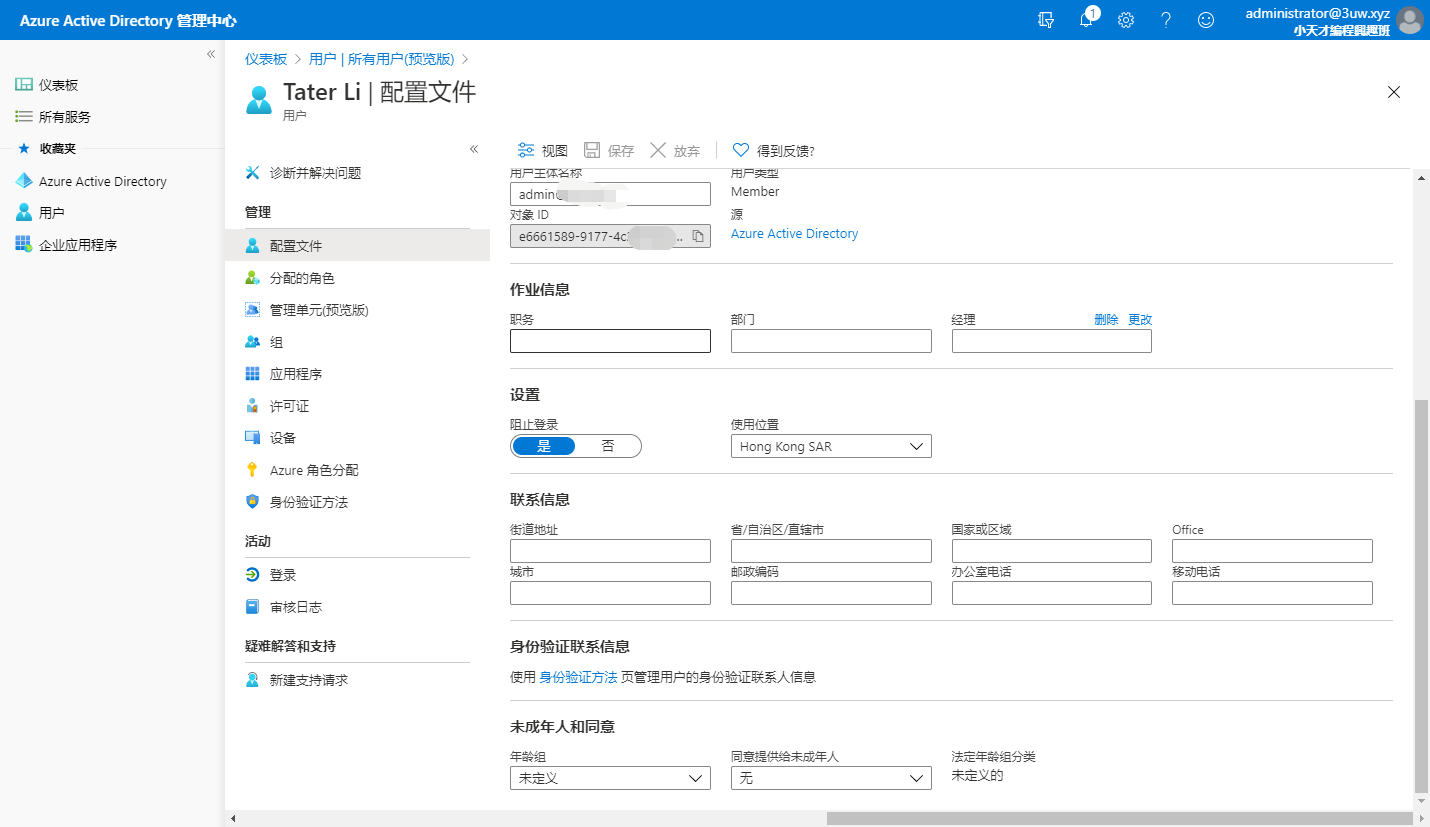Click the 国家或区域 input field
1430x827 pixels.
[1051, 551]
